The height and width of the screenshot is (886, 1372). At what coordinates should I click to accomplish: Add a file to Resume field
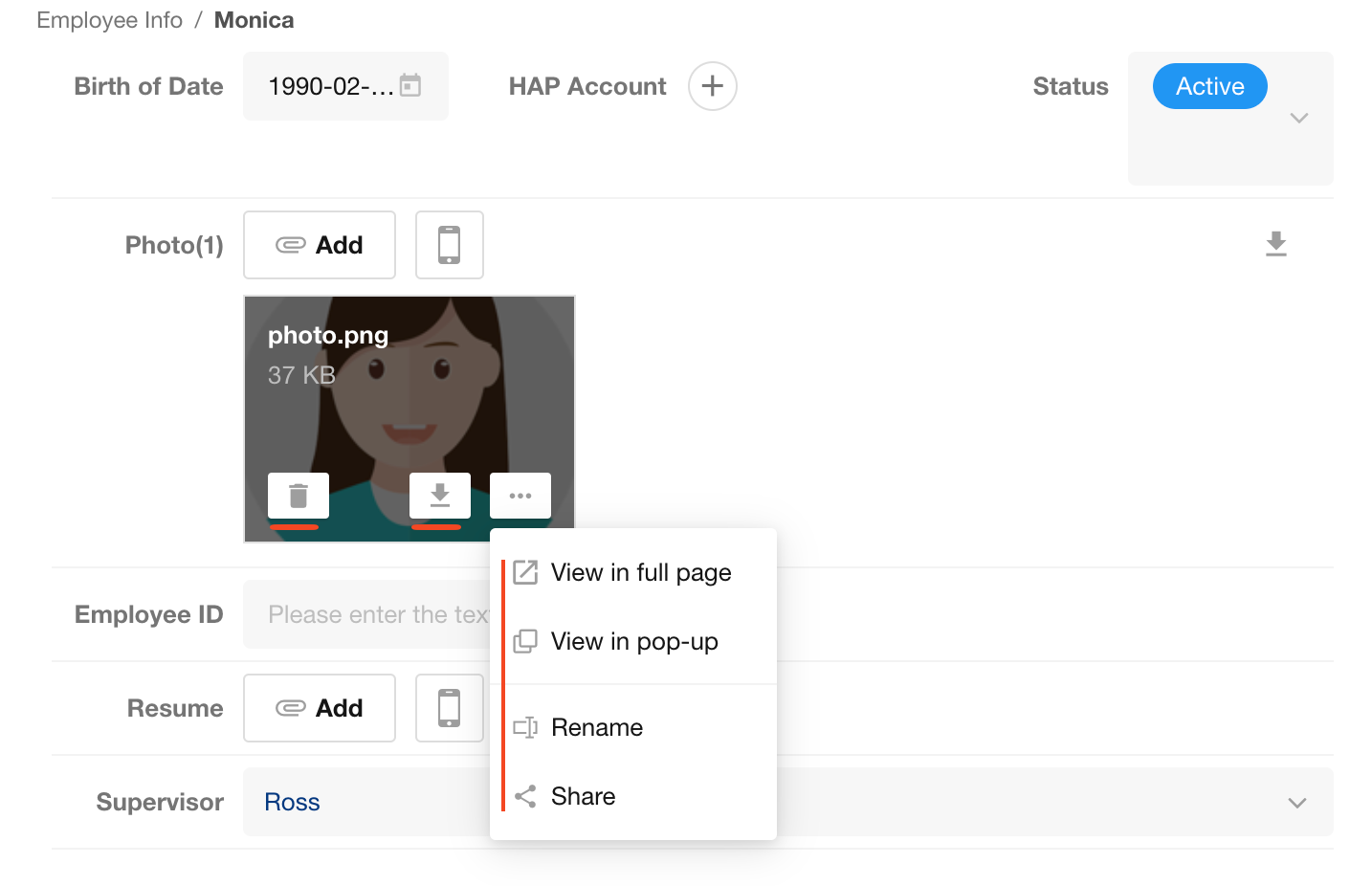click(x=320, y=708)
